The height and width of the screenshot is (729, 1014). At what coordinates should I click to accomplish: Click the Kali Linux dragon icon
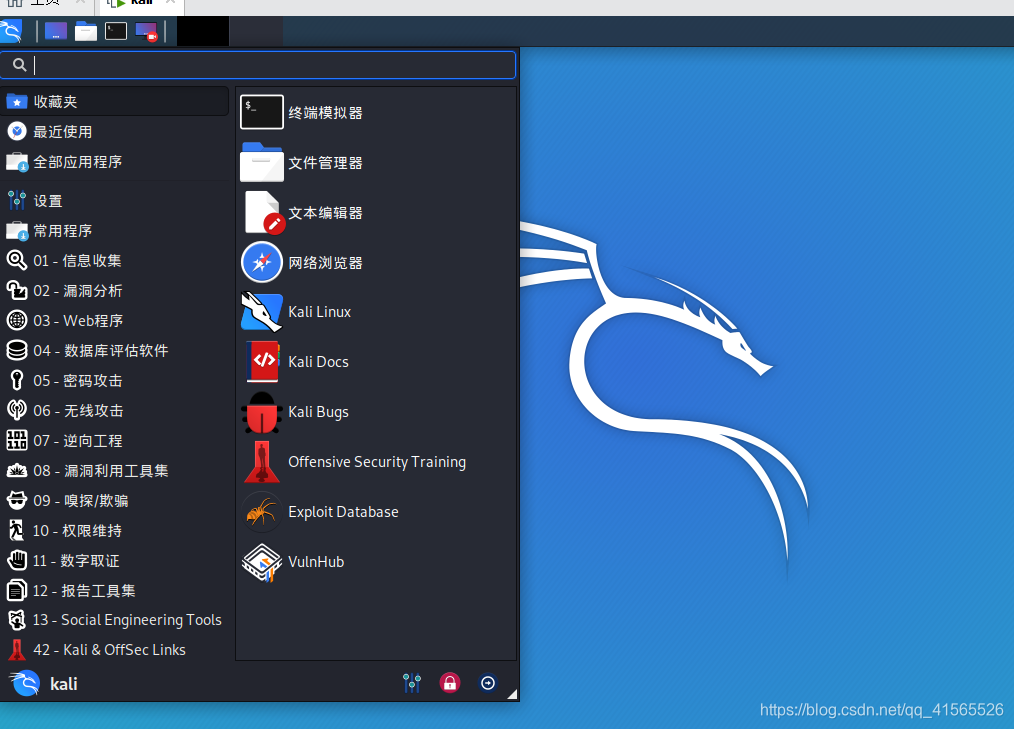[x=262, y=312]
